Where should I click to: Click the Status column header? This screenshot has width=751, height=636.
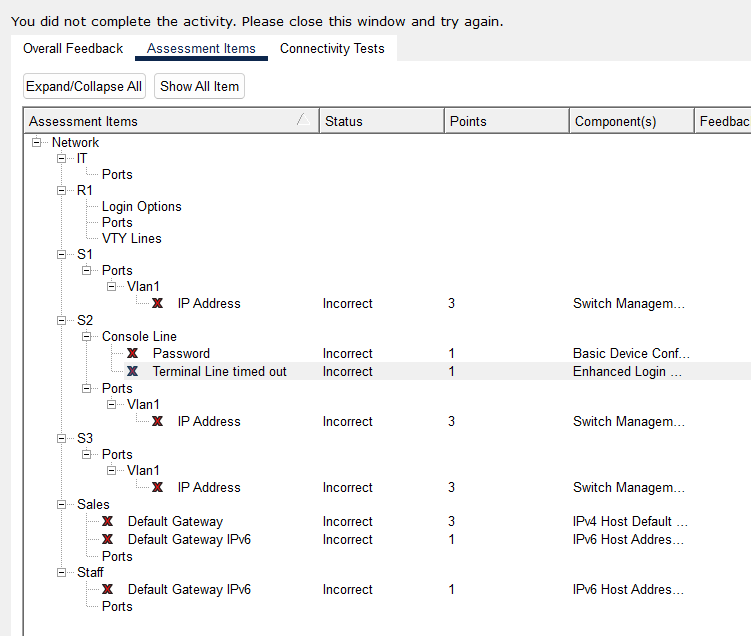pyautogui.click(x=381, y=122)
